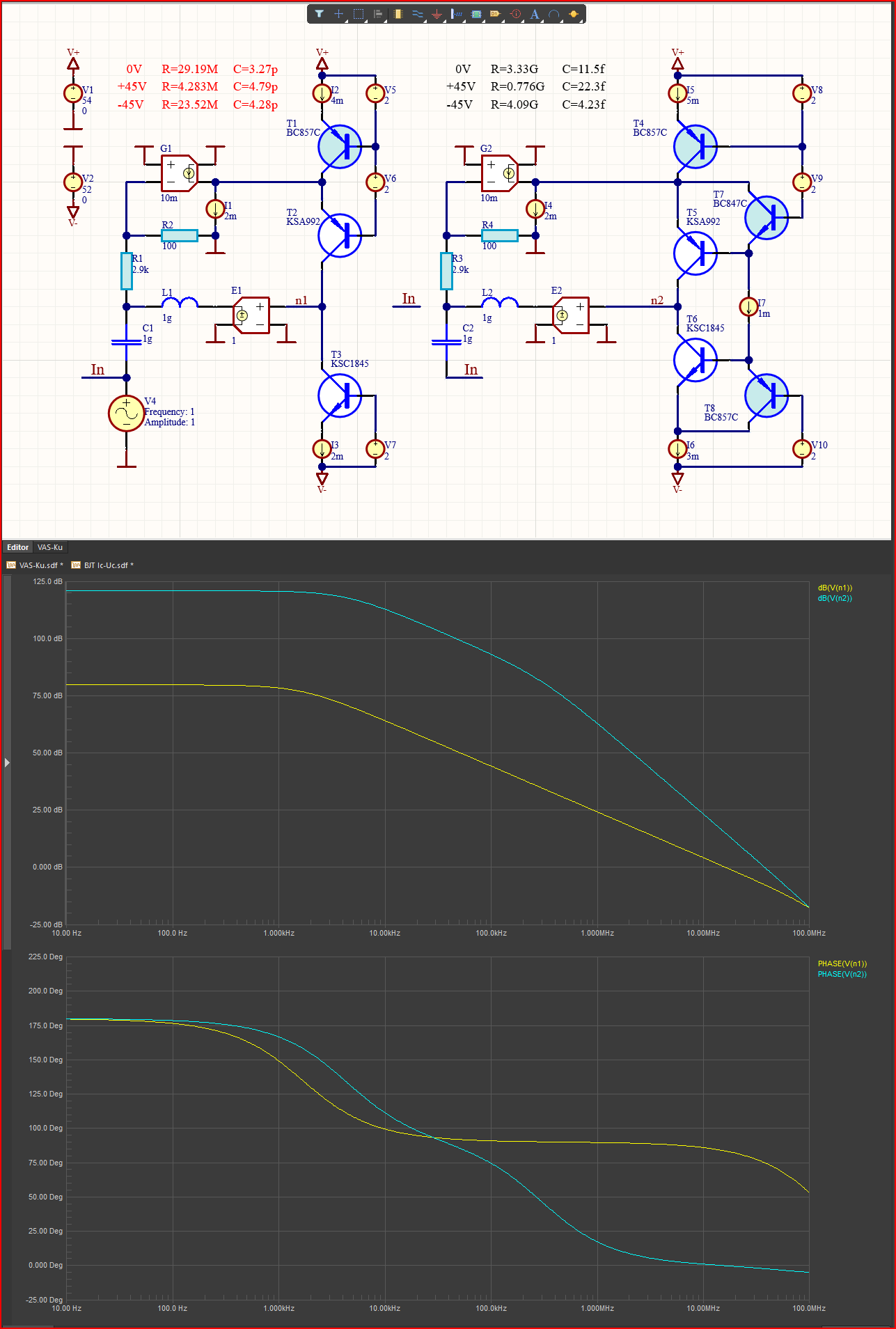
Task: Click the text 'R=3.33G'
Action: coord(514,69)
